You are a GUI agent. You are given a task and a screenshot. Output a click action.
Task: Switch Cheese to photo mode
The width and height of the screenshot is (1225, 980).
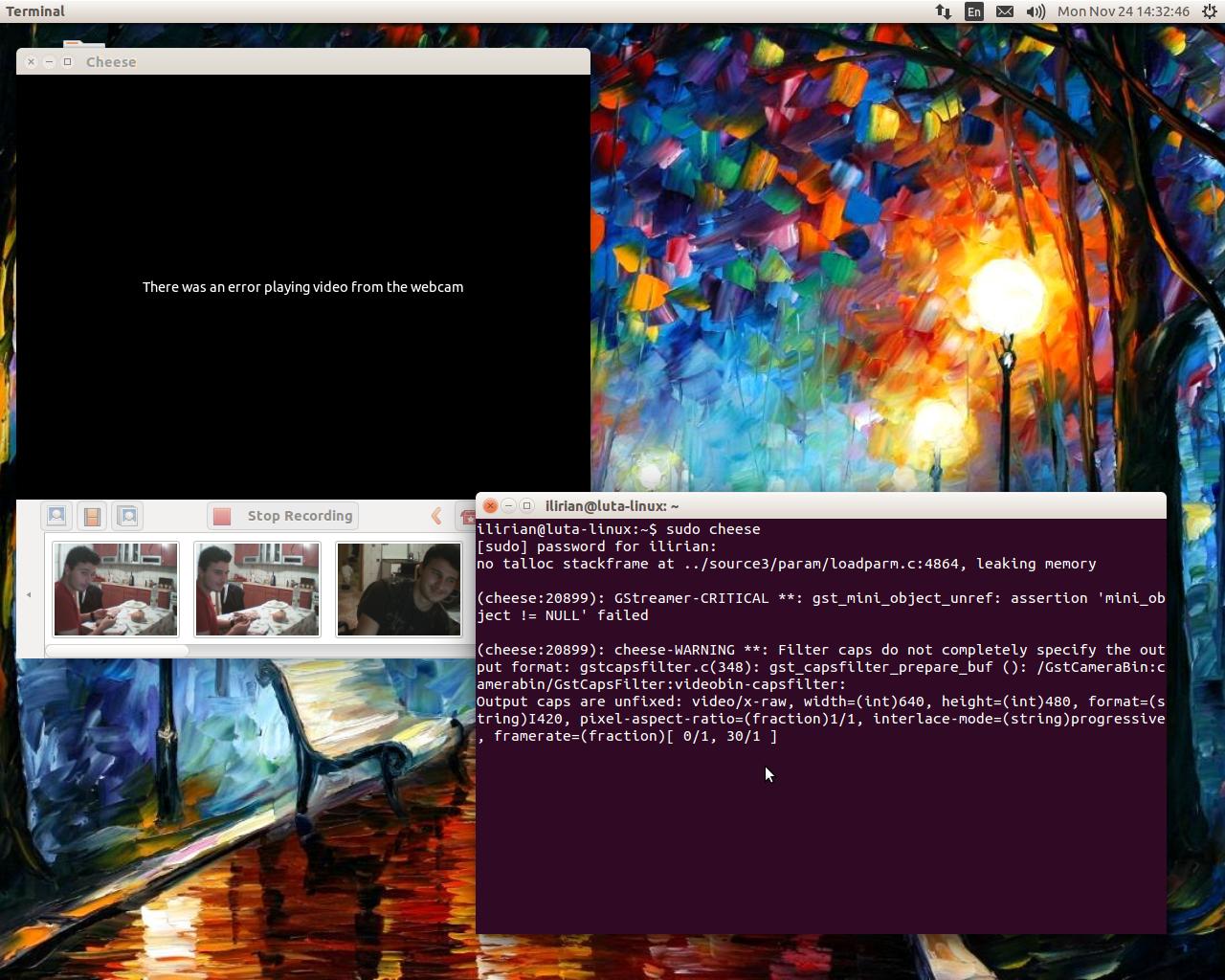pyautogui.click(x=56, y=516)
